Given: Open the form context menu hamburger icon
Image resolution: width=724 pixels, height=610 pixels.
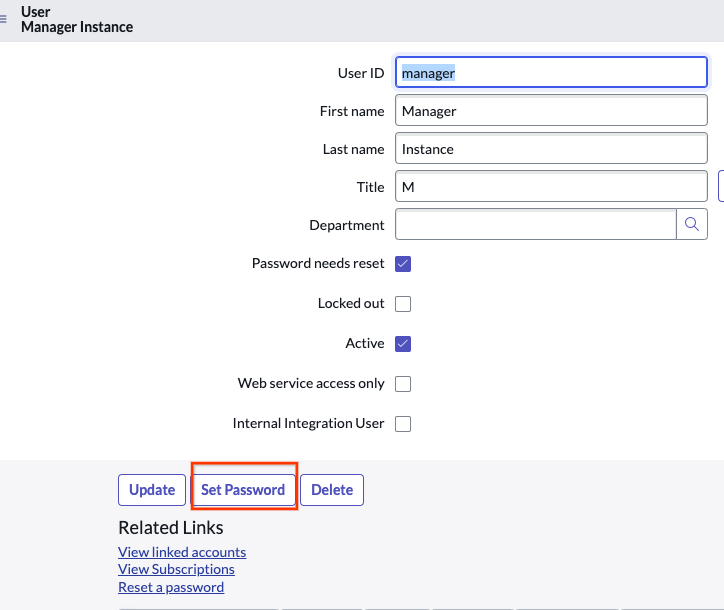Looking at the screenshot, I should (x=4, y=19).
